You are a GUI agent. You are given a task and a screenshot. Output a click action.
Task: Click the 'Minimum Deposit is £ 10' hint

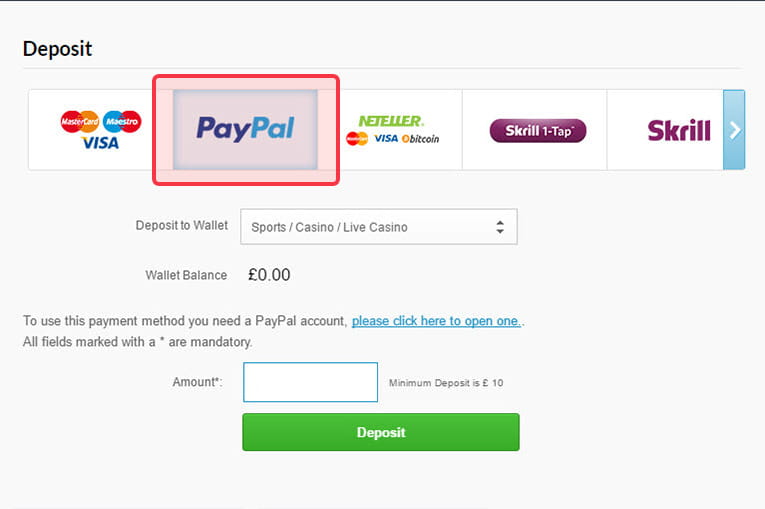(446, 383)
